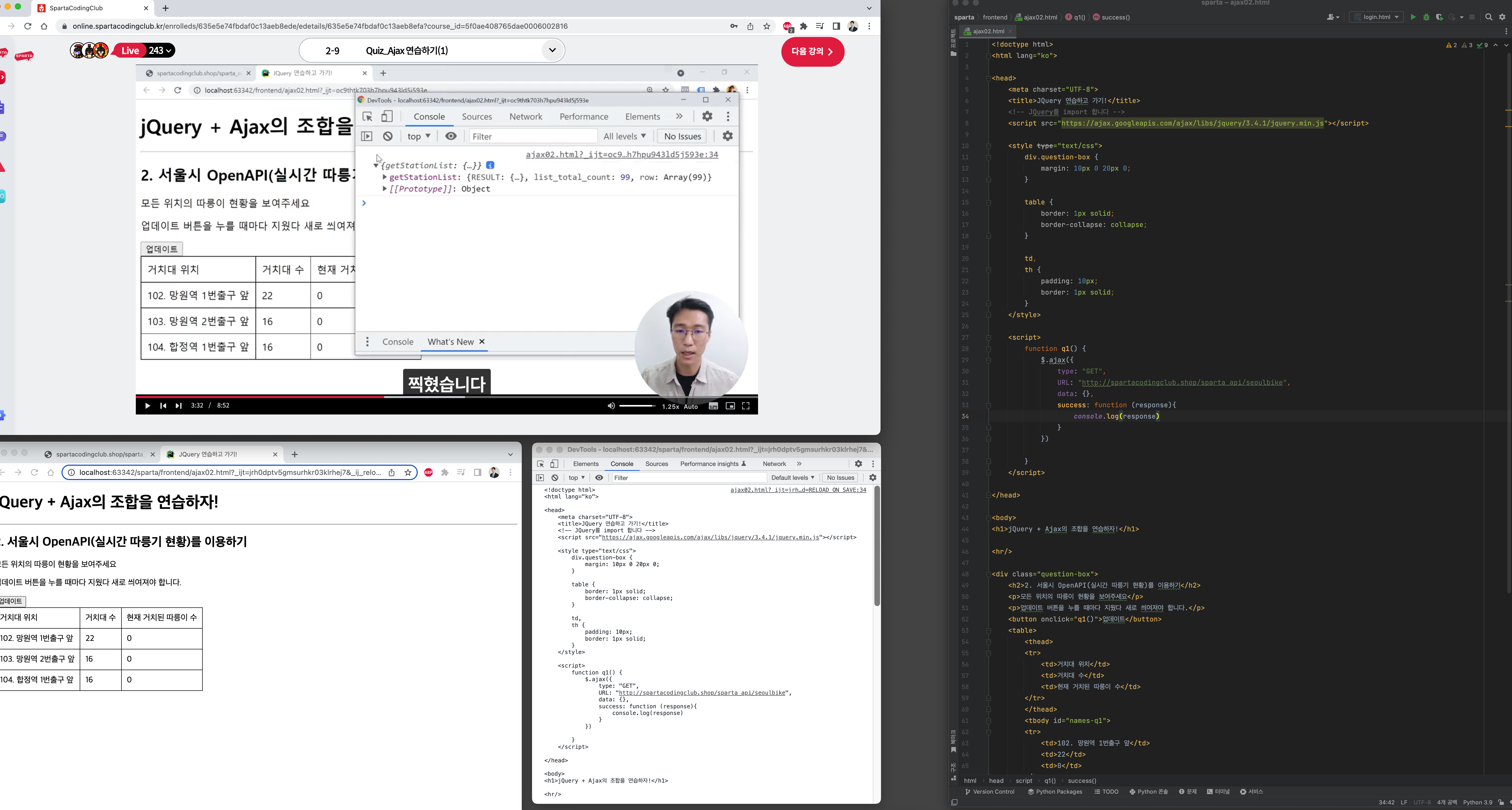
Task: Toggle captions on the lecture video
Action: click(x=713, y=406)
